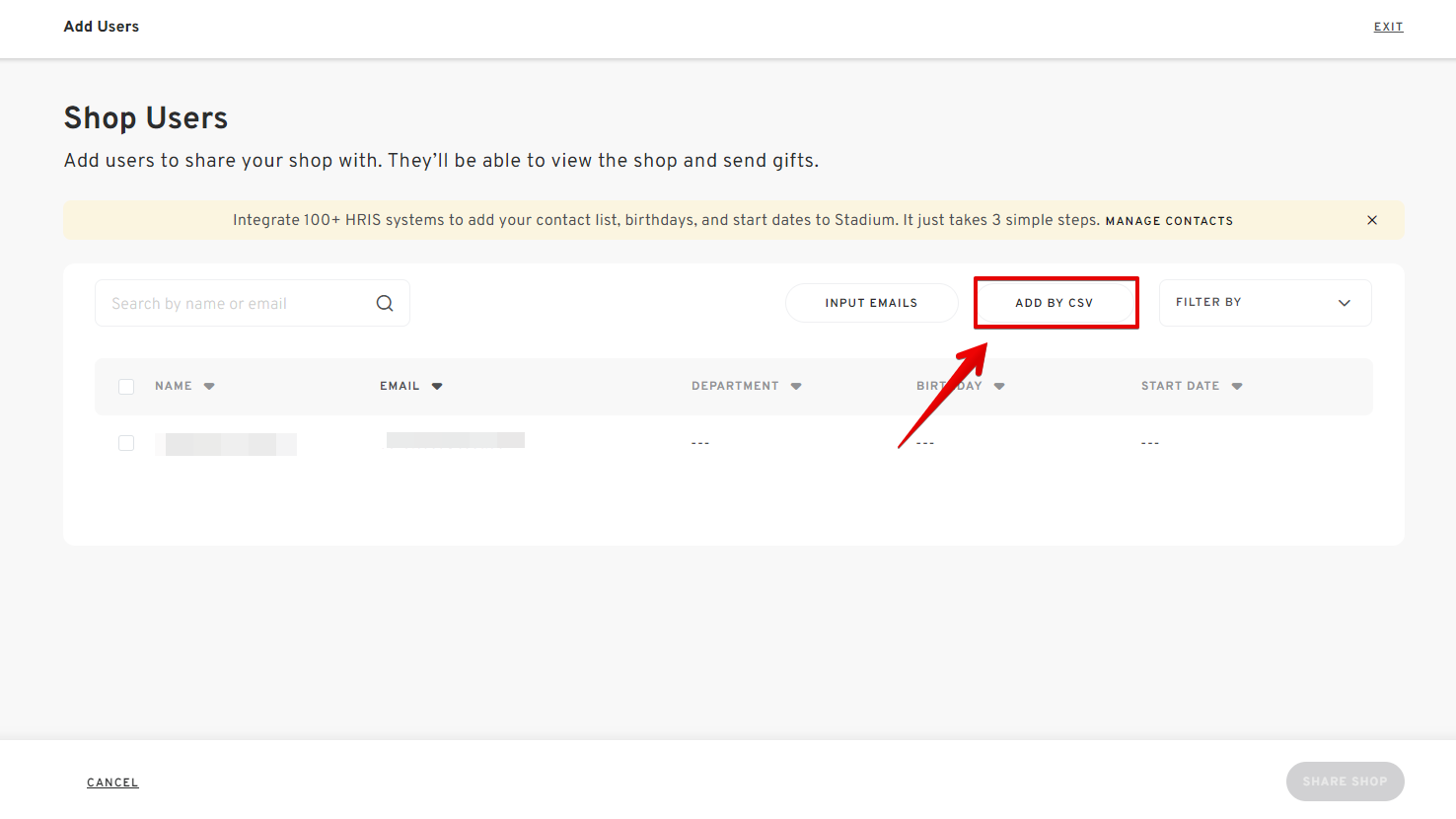
Task: Click the Exit link
Action: point(1388,27)
